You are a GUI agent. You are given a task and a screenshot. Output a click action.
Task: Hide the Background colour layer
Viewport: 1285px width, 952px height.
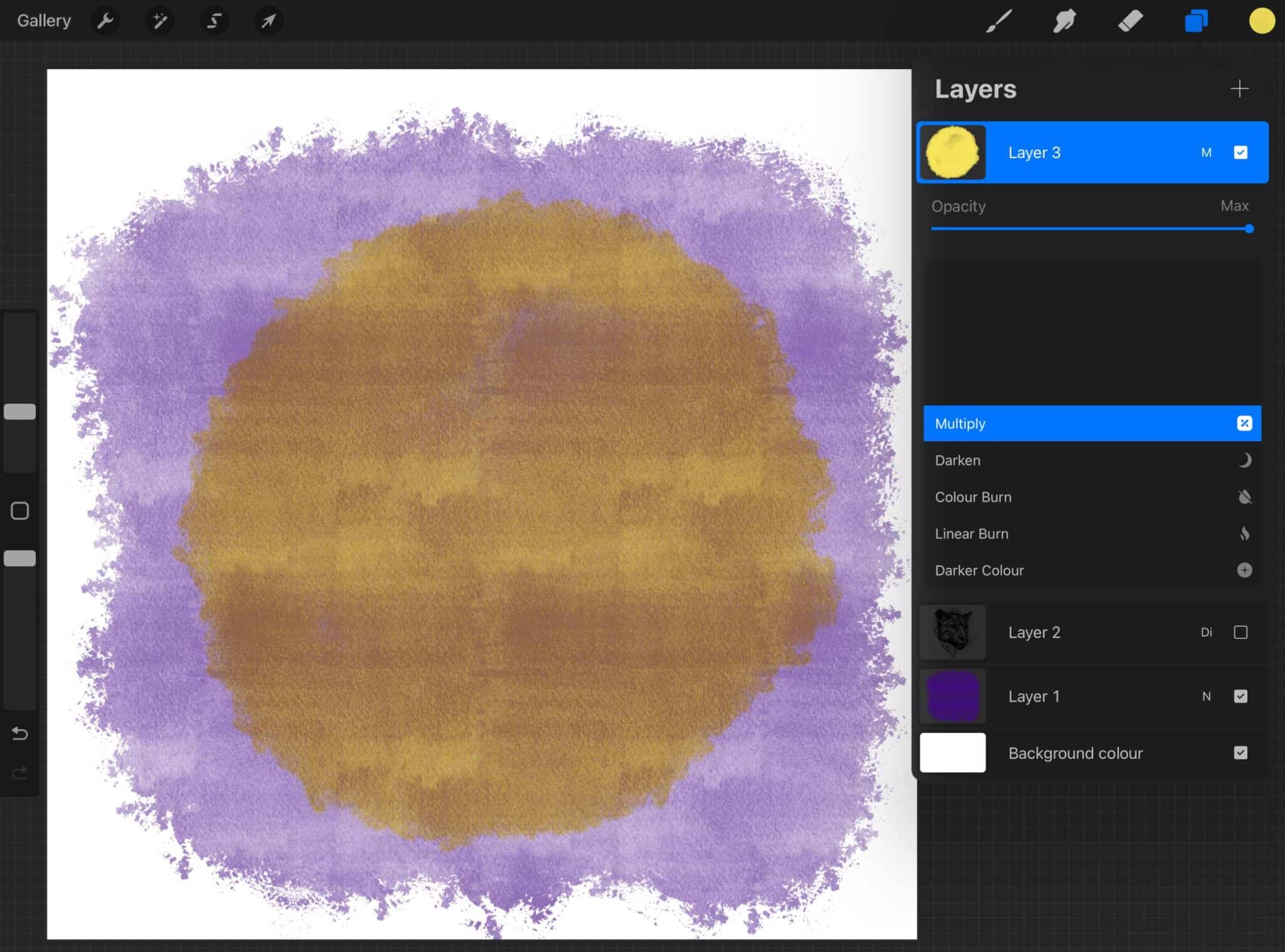click(1241, 752)
